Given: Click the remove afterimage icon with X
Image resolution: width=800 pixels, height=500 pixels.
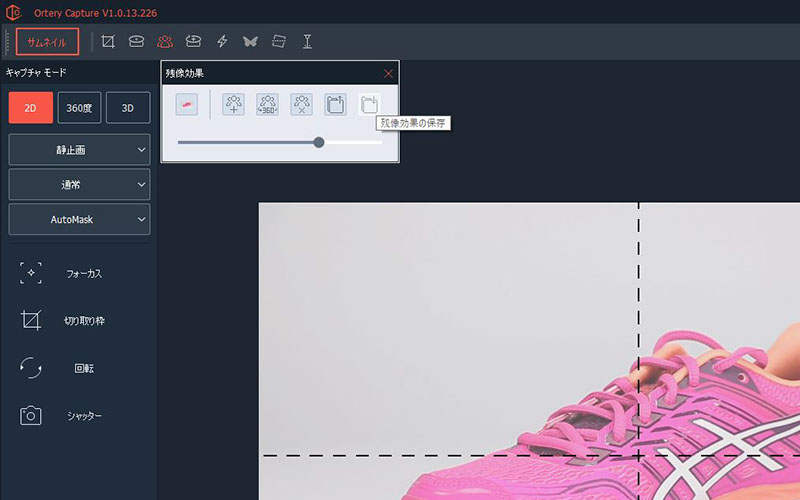Looking at the screenshot, I should pos(301,104).
